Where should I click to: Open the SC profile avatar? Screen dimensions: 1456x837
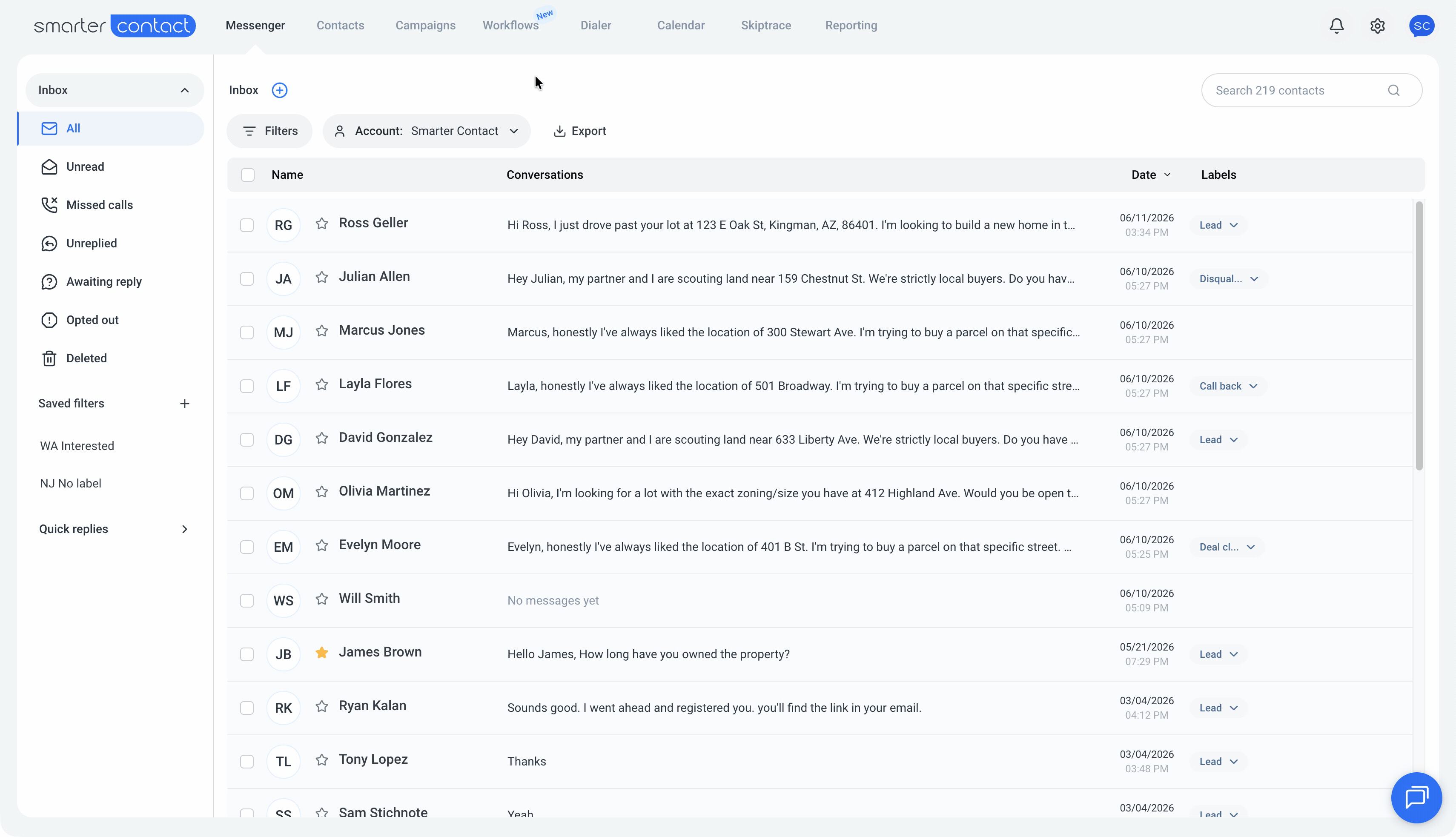tap(1422, 26)
